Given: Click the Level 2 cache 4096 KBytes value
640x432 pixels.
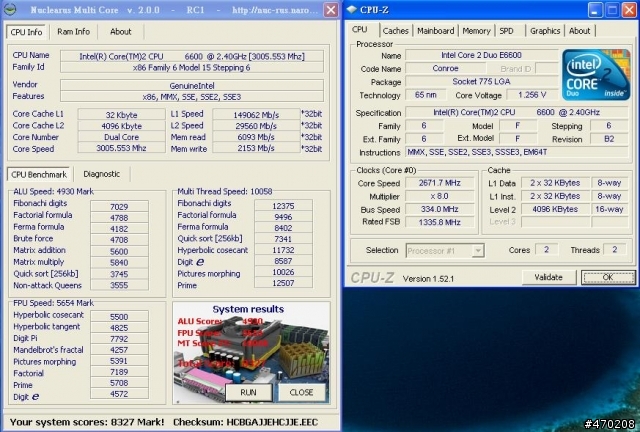Looking at the screenshot, I should [555, 209].
